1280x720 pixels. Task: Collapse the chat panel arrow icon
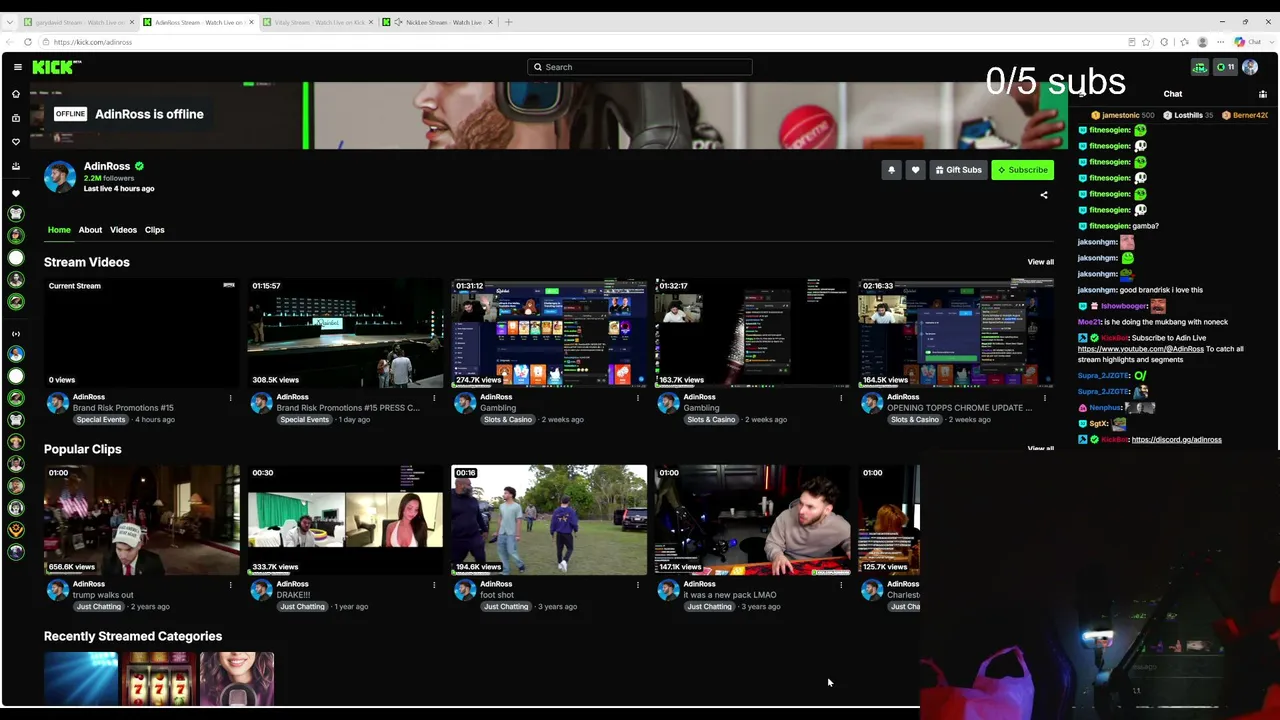pyautogui.click(x=1082, y=94)
